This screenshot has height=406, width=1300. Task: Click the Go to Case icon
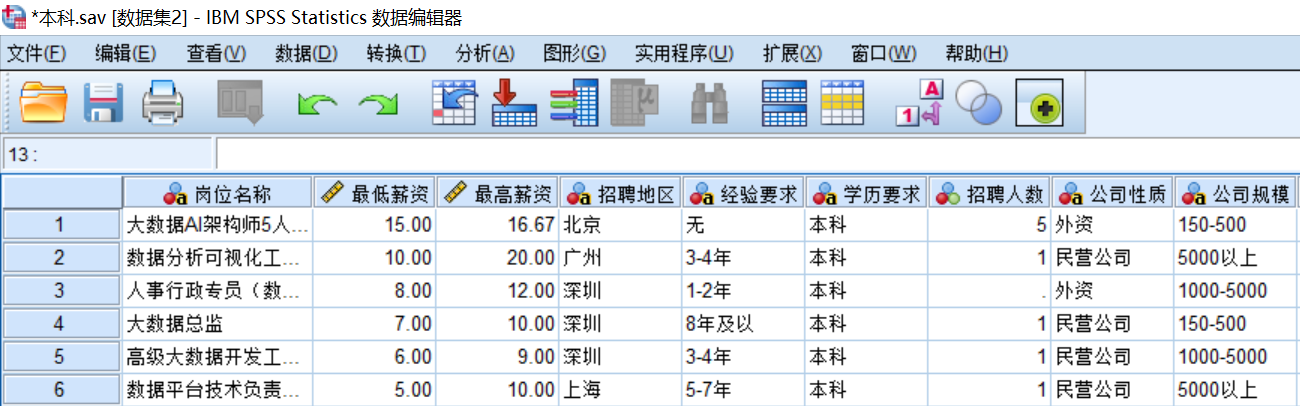455,102
